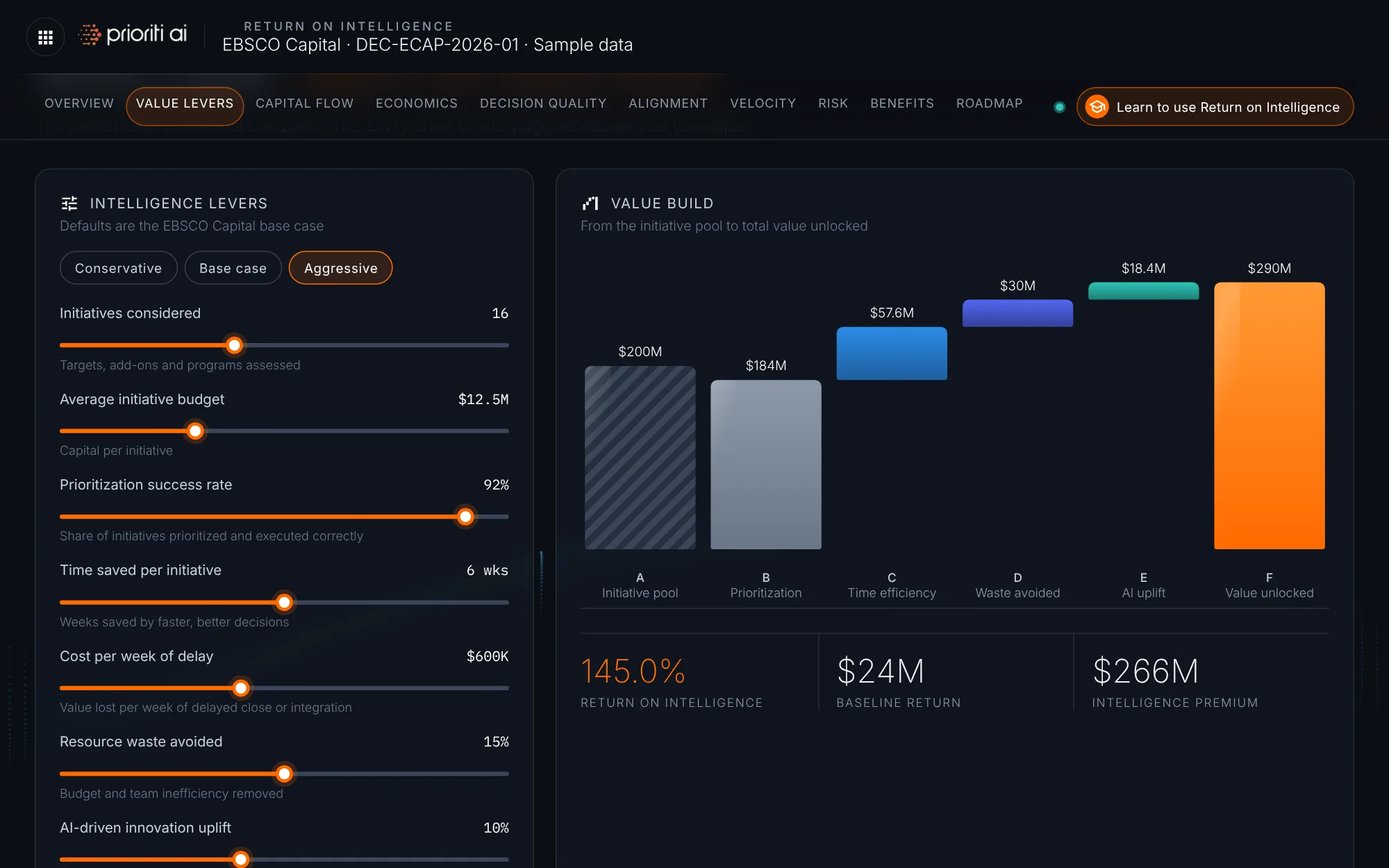The width and height of the screenshot is (1389, 868).
Task: Click the Time saved per initiative slider handle
Action: [284, 603]
